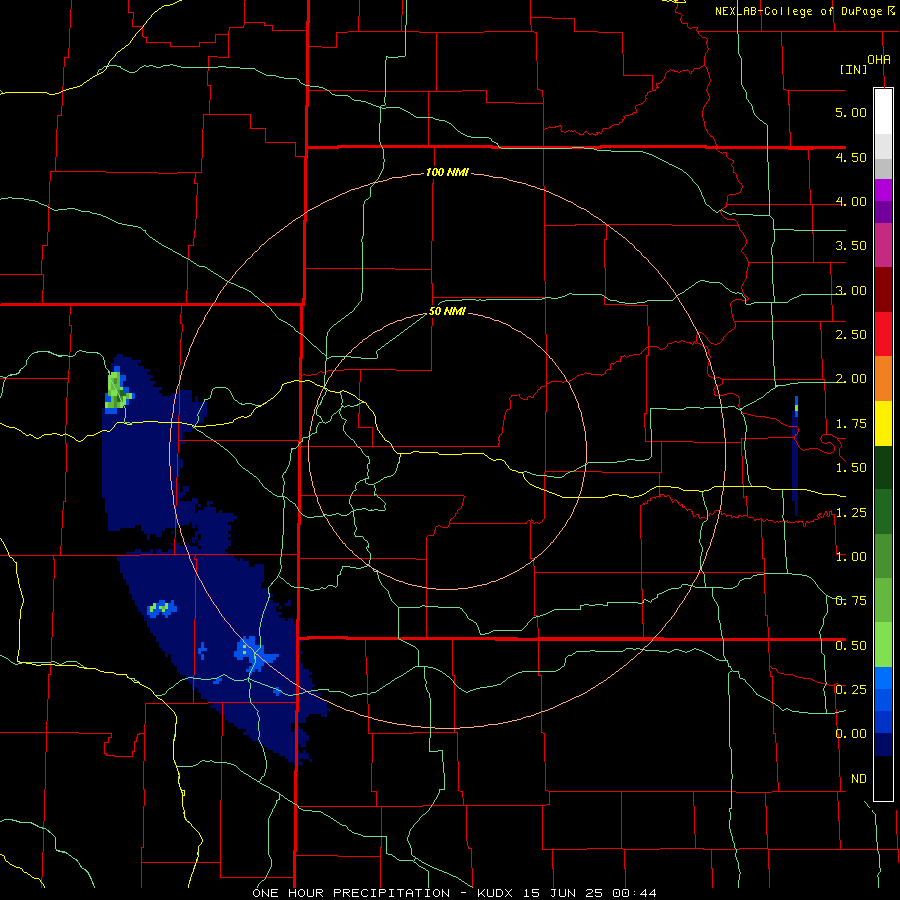
Task: Click the OHA product label above legend
Action: [879, 60]
